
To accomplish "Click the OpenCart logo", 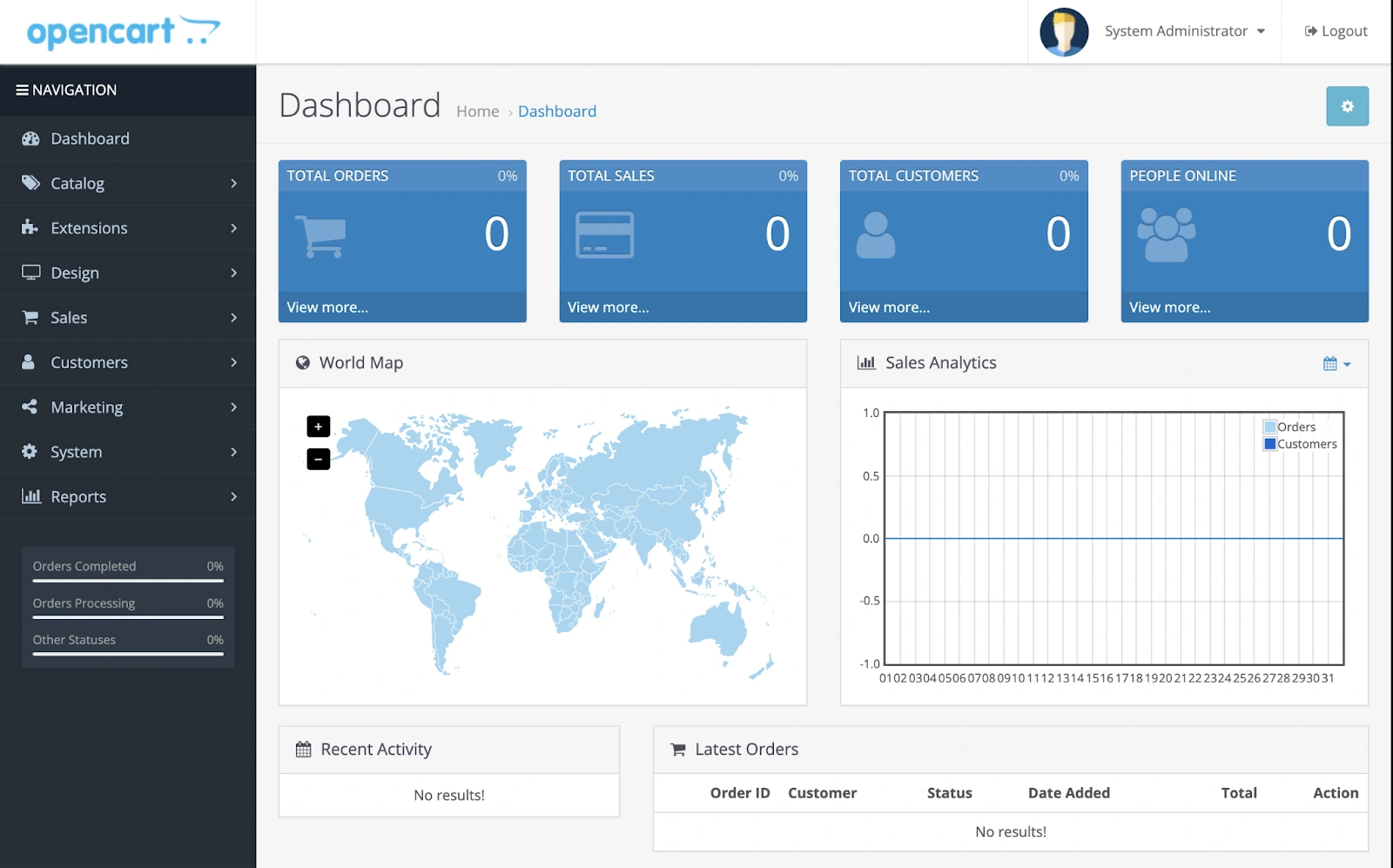I will (x=123, y=32).
